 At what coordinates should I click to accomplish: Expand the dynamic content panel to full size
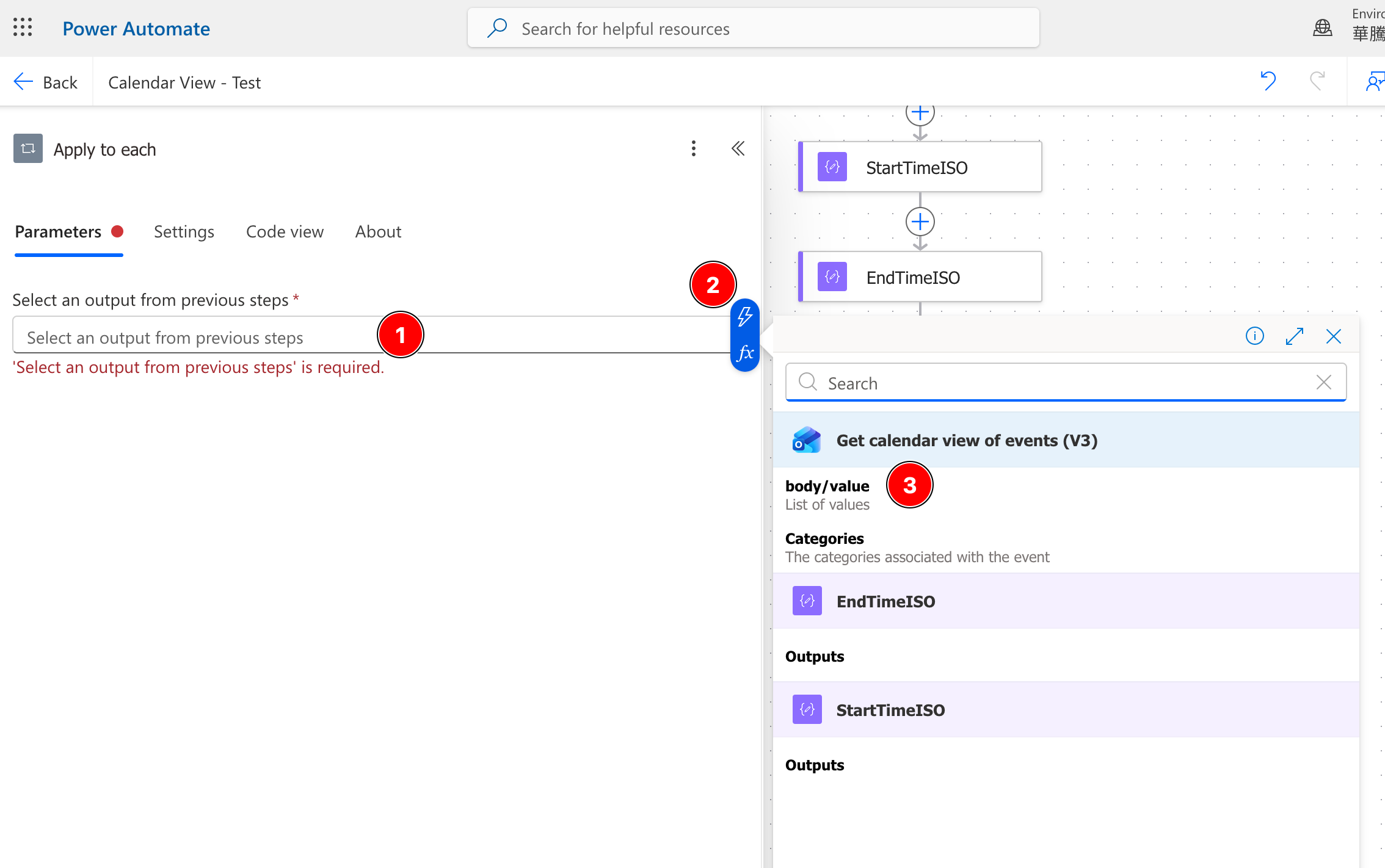(1295, 336)
